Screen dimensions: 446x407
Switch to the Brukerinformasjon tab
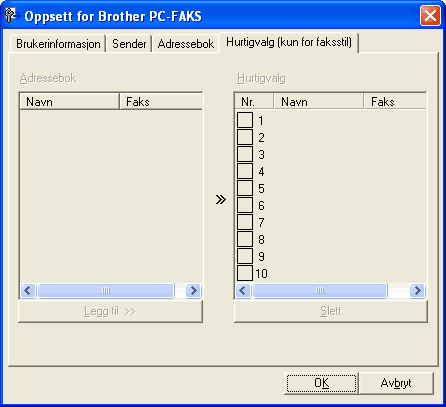[58, 44]
